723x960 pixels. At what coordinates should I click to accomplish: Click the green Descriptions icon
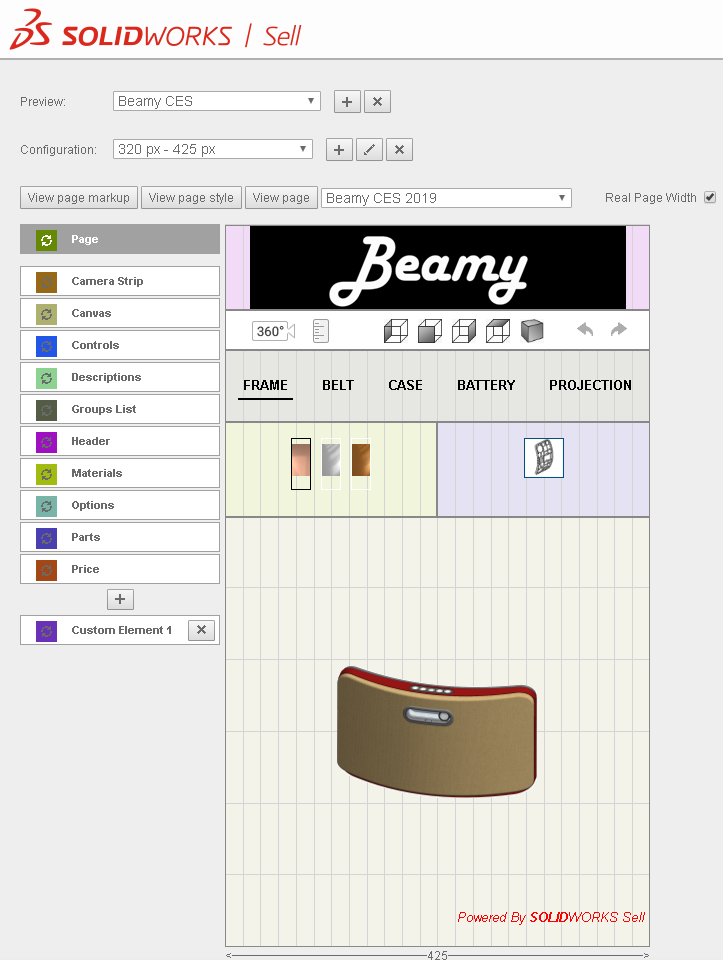(x=47, y=378)
